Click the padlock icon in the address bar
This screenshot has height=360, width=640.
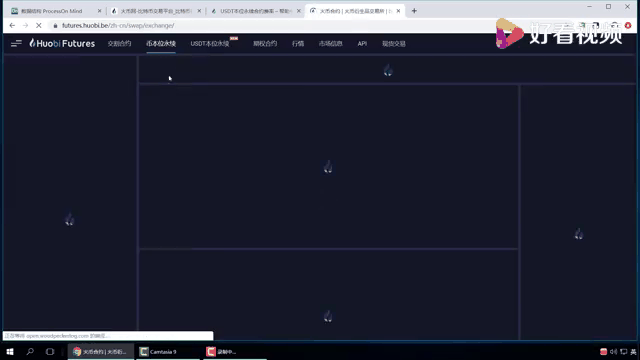coord(56,25)
